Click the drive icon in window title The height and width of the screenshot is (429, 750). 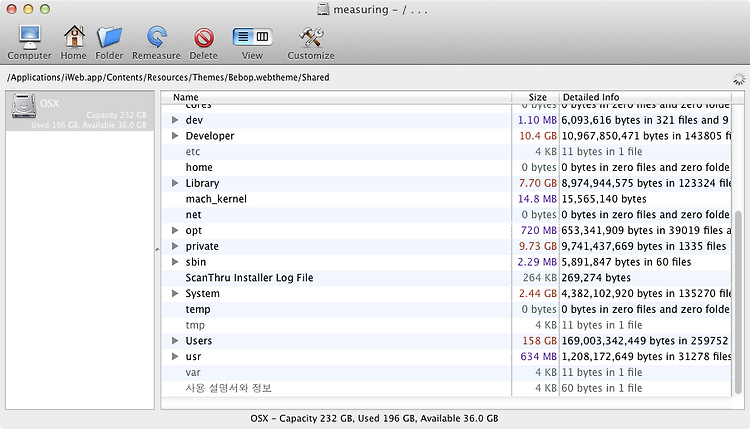[x=323, y=9]
